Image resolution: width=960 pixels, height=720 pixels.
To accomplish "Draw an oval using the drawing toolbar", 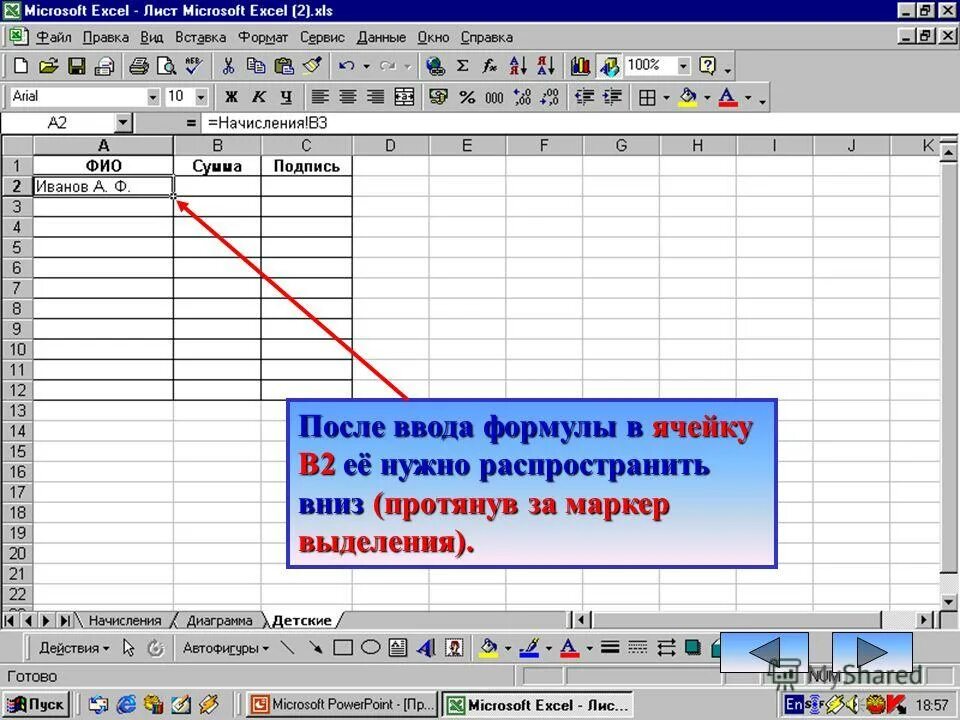I will click(370, 648).
